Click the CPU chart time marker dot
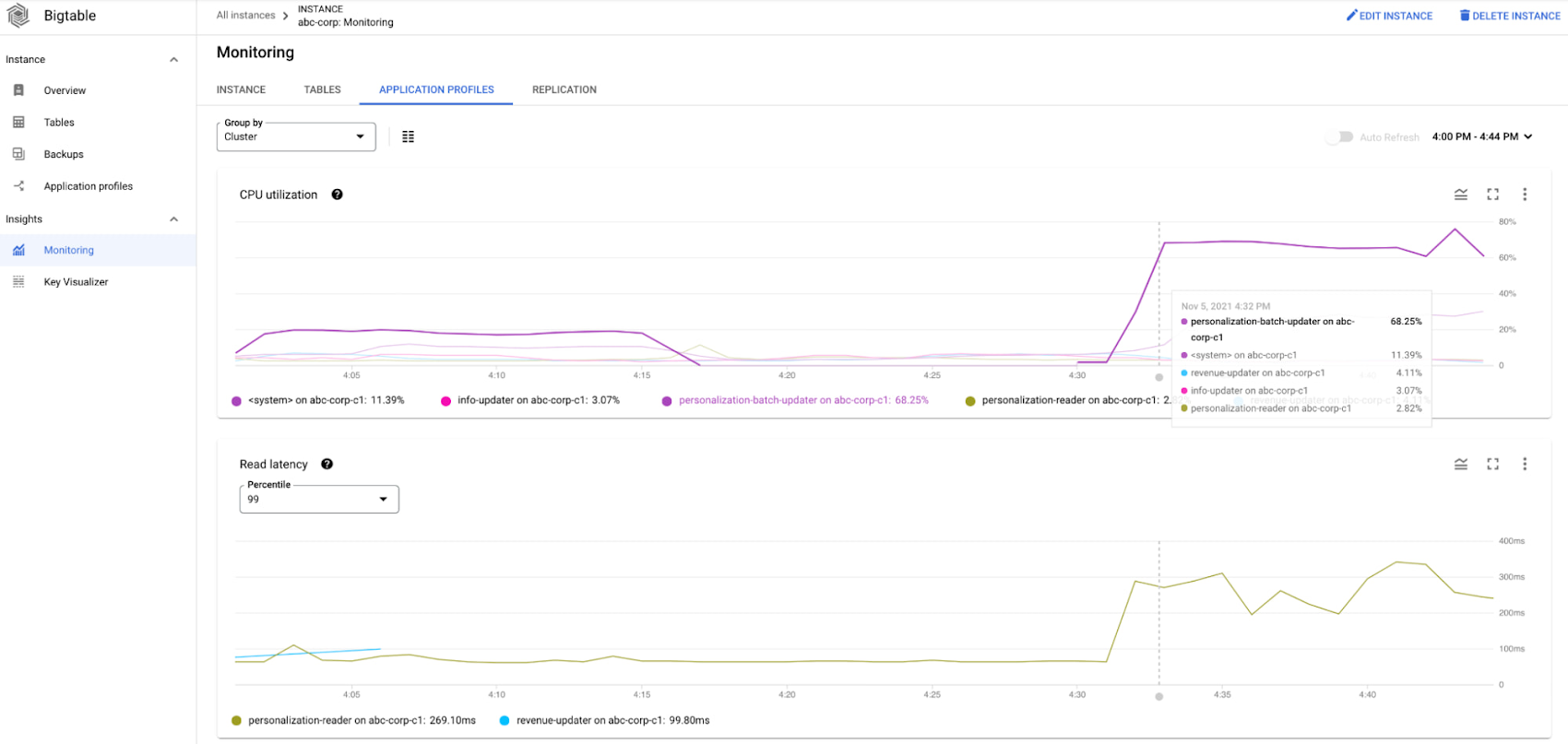The height and width of the screenshot is (744, 1568). (1159, 377)
